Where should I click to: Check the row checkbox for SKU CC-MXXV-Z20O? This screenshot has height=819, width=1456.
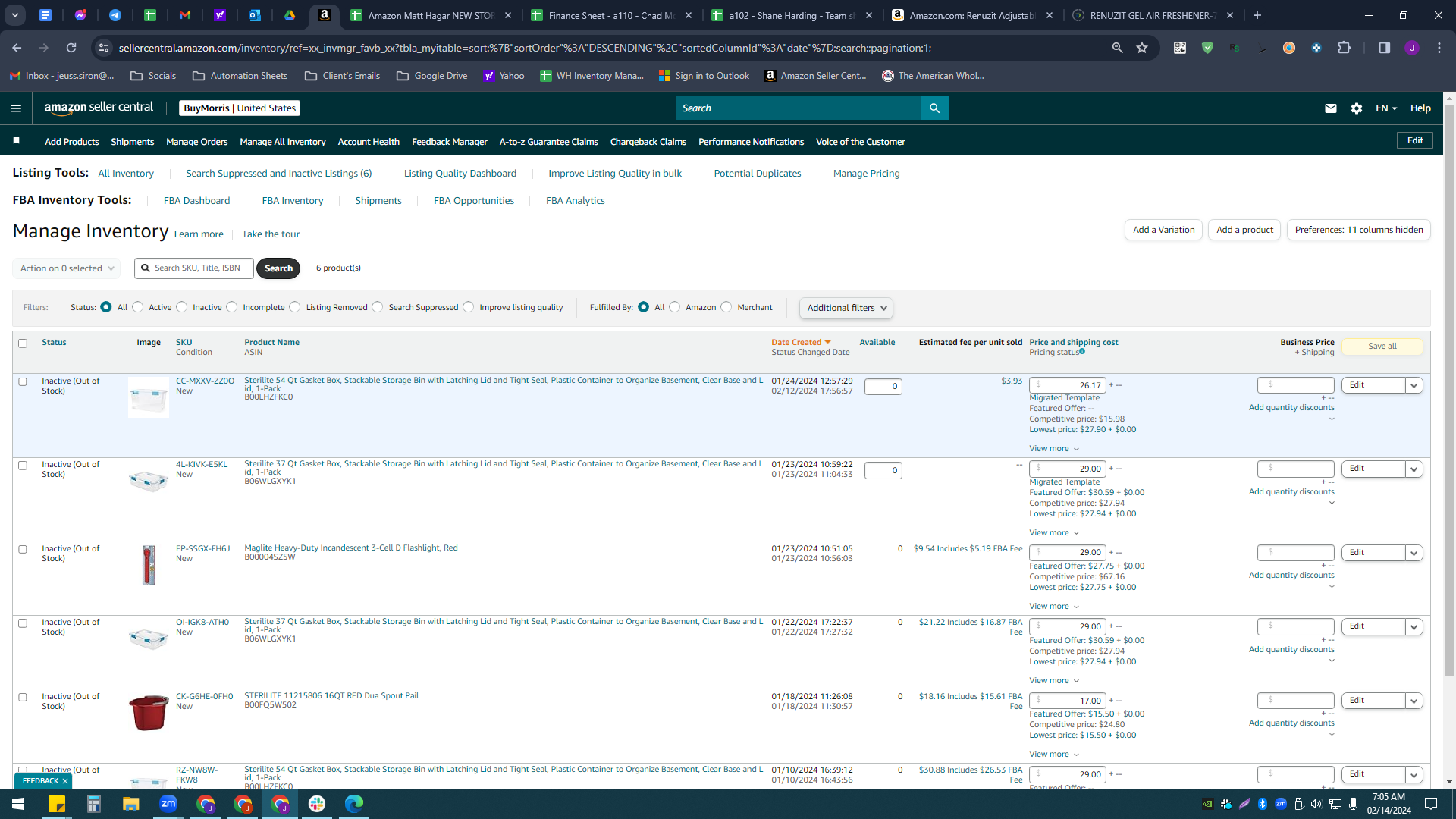coord(23,382)
